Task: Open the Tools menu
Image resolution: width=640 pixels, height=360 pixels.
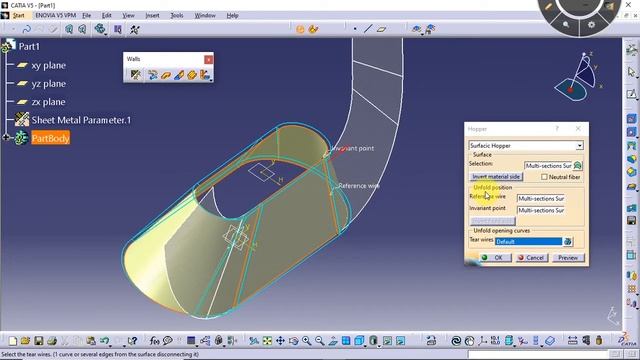Action: 177,15
